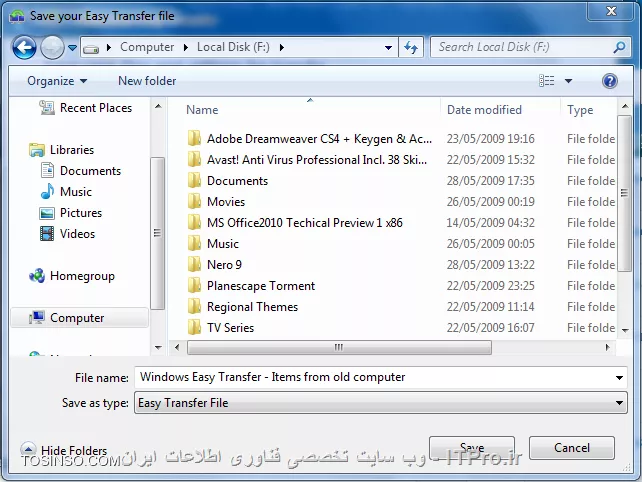Expand the arrow after Local Disk (F:)
This screenshot has height=482, width=642.
[282, 48]
